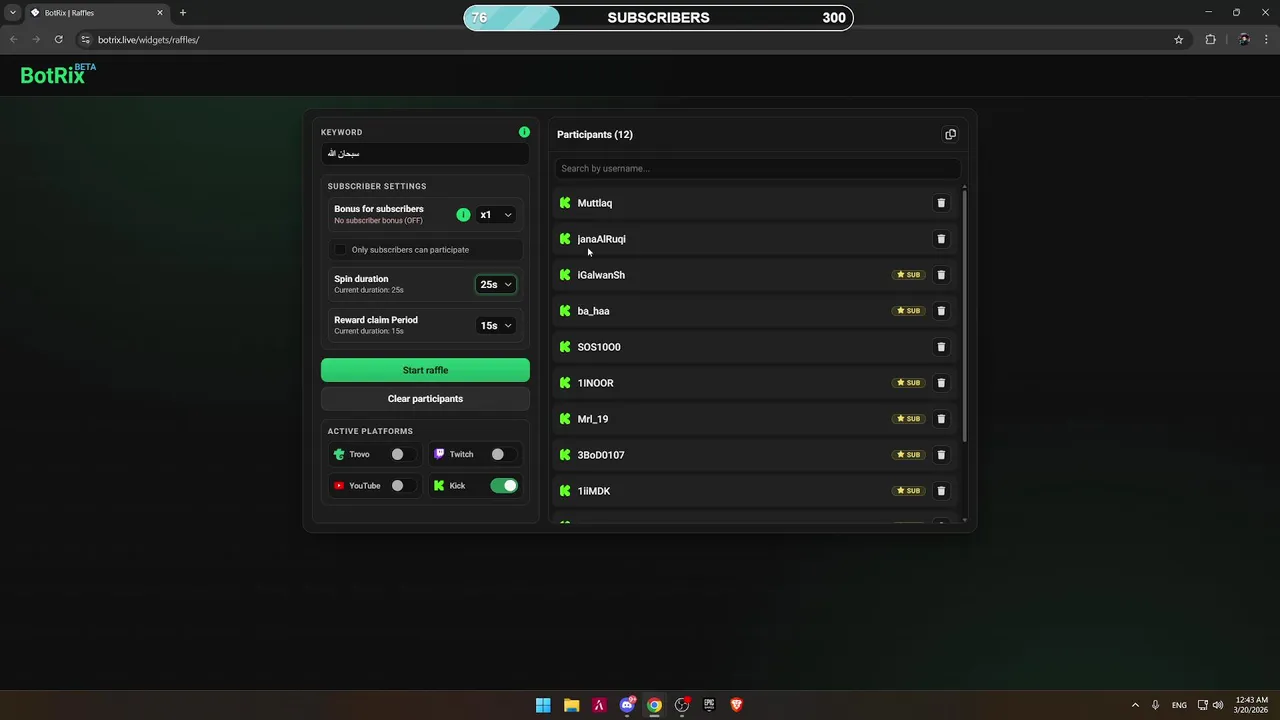The width and height of the screenshot is (1280, 720).
Task: Click the subscriber bonus info icon
Action: pos(463,215)
